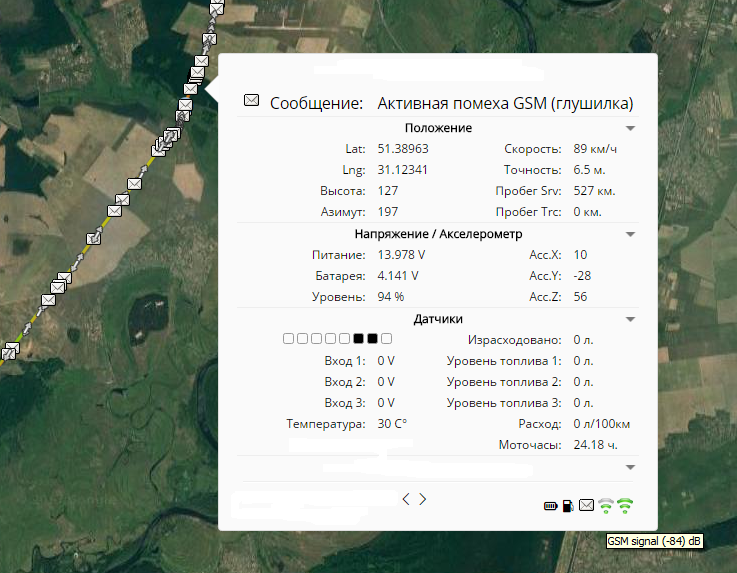Screen dimensions: 737x573
Task: Click the battery status icon in popup footer
Action: 550,506
